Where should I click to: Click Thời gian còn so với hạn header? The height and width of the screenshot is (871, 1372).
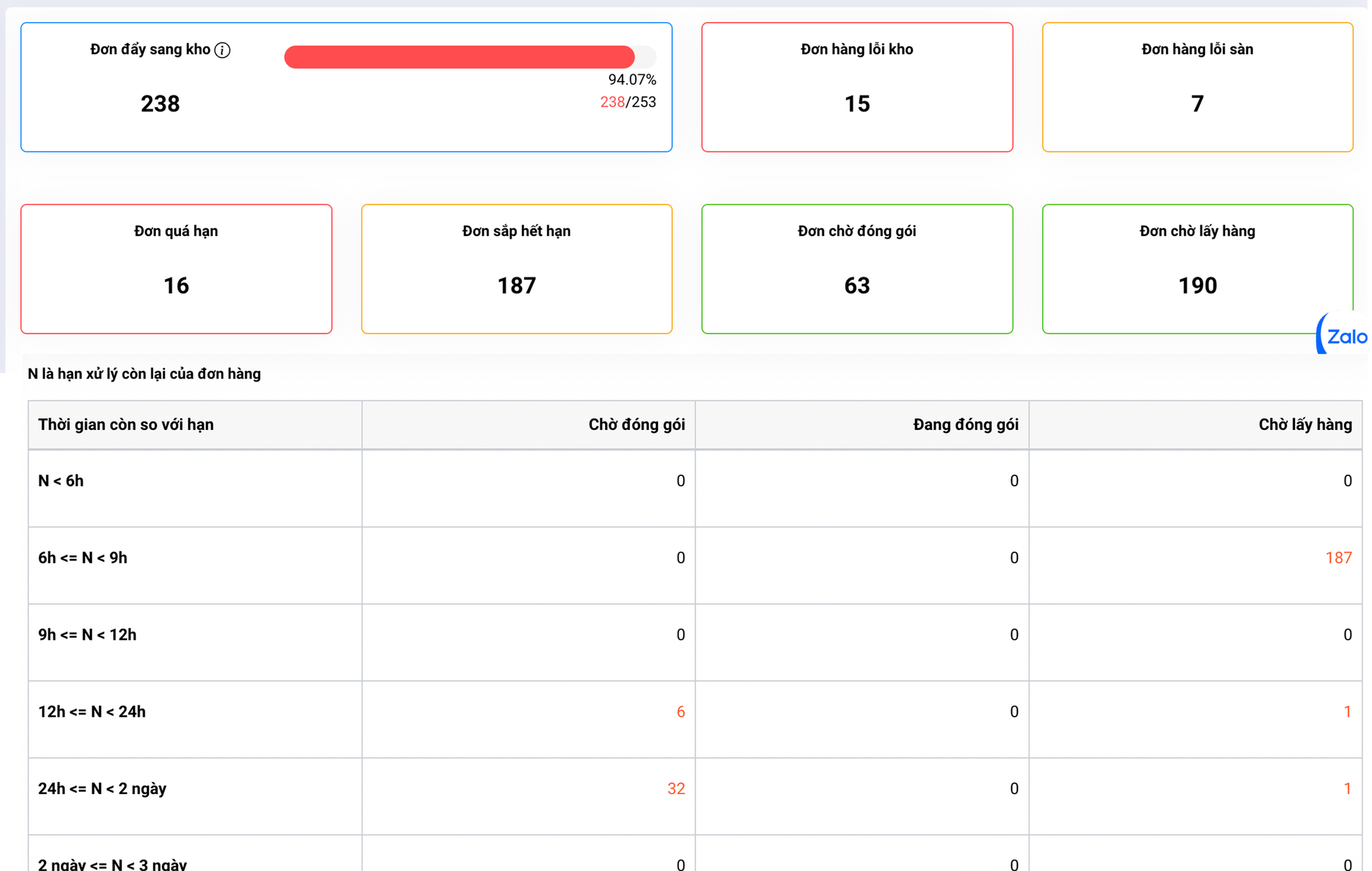tap(126, 425)
